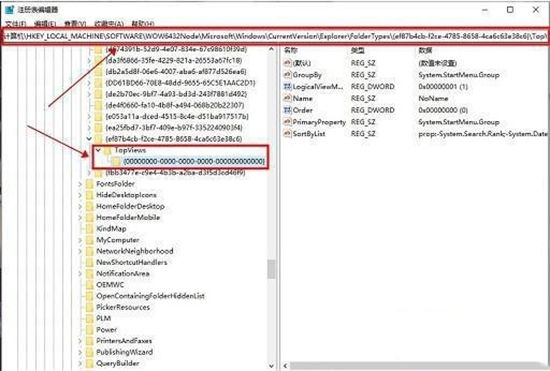
Task: Click the value data '(数值未设置)'
Action: point(437,63)
